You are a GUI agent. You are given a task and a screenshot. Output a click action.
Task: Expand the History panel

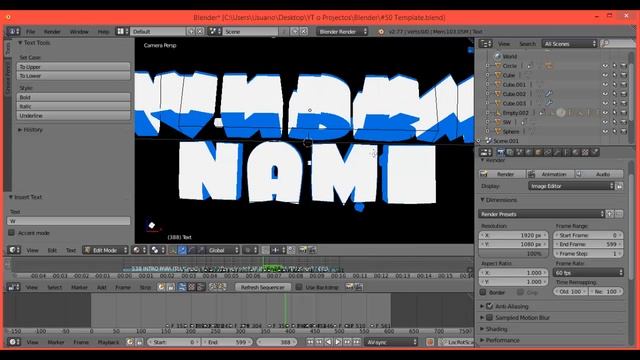tap(20, 130)
